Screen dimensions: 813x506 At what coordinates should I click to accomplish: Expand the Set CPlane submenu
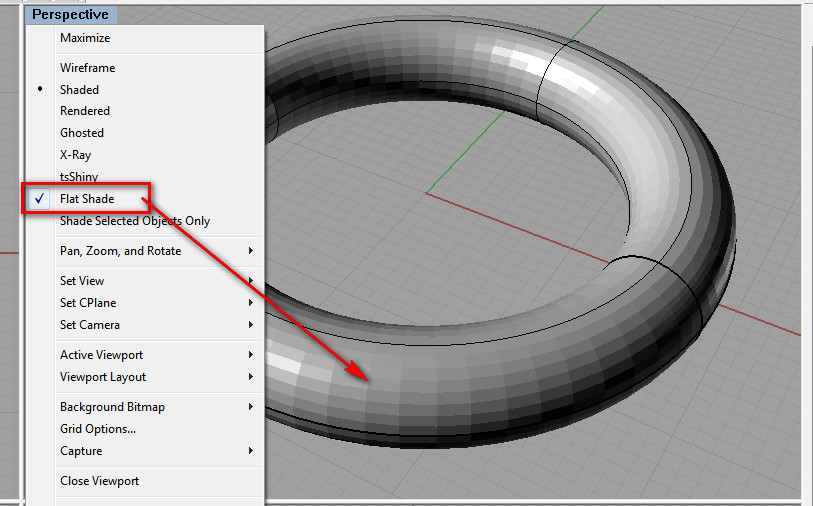coord(90,303)
